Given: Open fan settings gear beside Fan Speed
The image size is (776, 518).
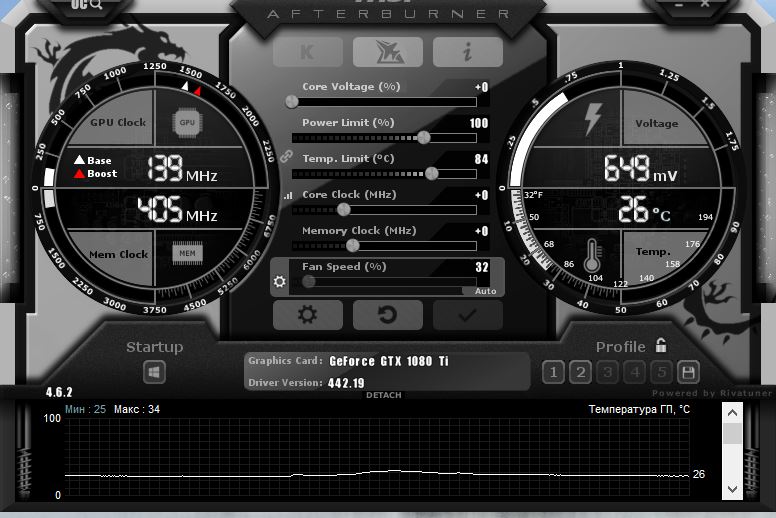Looking at the screenshot, I should point(280,282).
